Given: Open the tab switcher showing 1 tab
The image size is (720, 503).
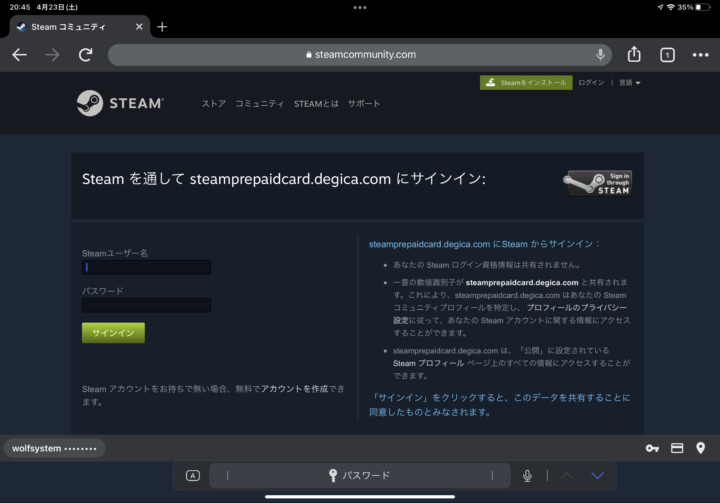Looking at the screenshot, I should click(x=667, y=55).
